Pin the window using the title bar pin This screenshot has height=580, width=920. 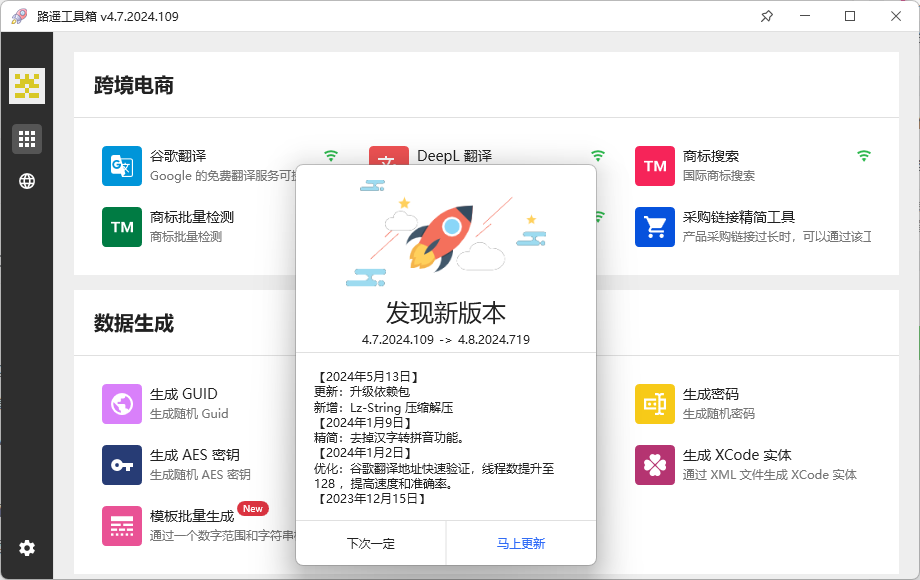pyautogui.click(x=766, y=16)
